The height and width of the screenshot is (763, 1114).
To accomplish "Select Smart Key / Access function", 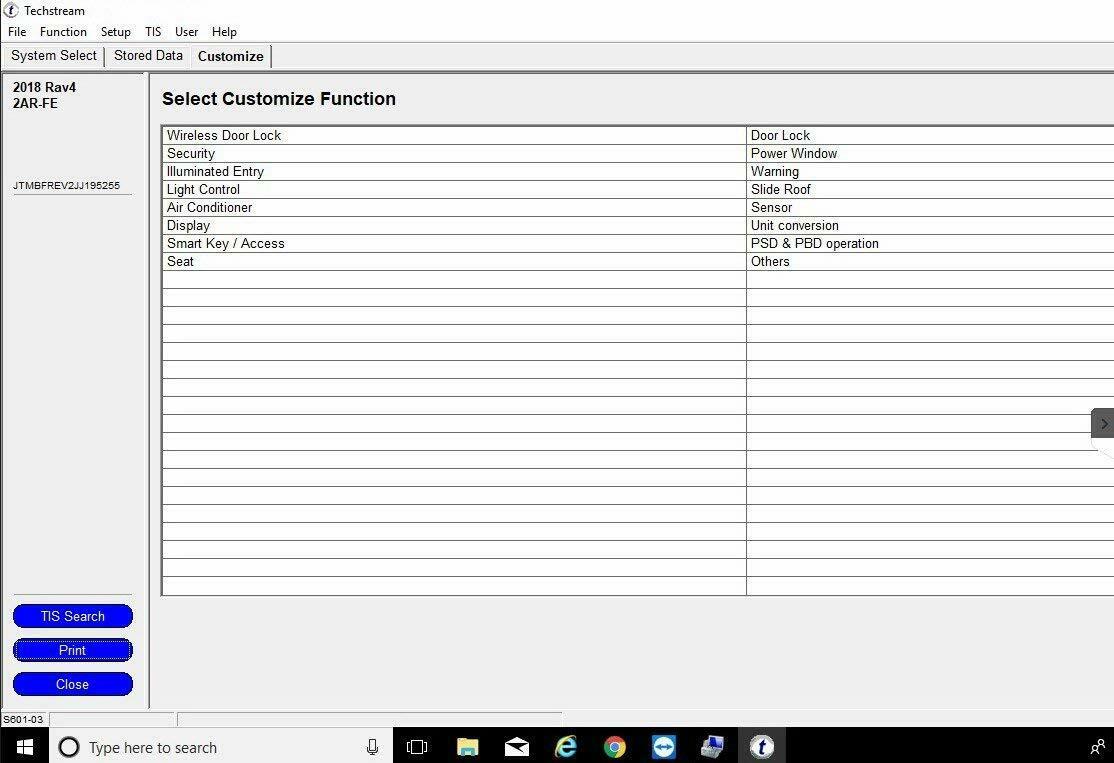I will point(454,244).
